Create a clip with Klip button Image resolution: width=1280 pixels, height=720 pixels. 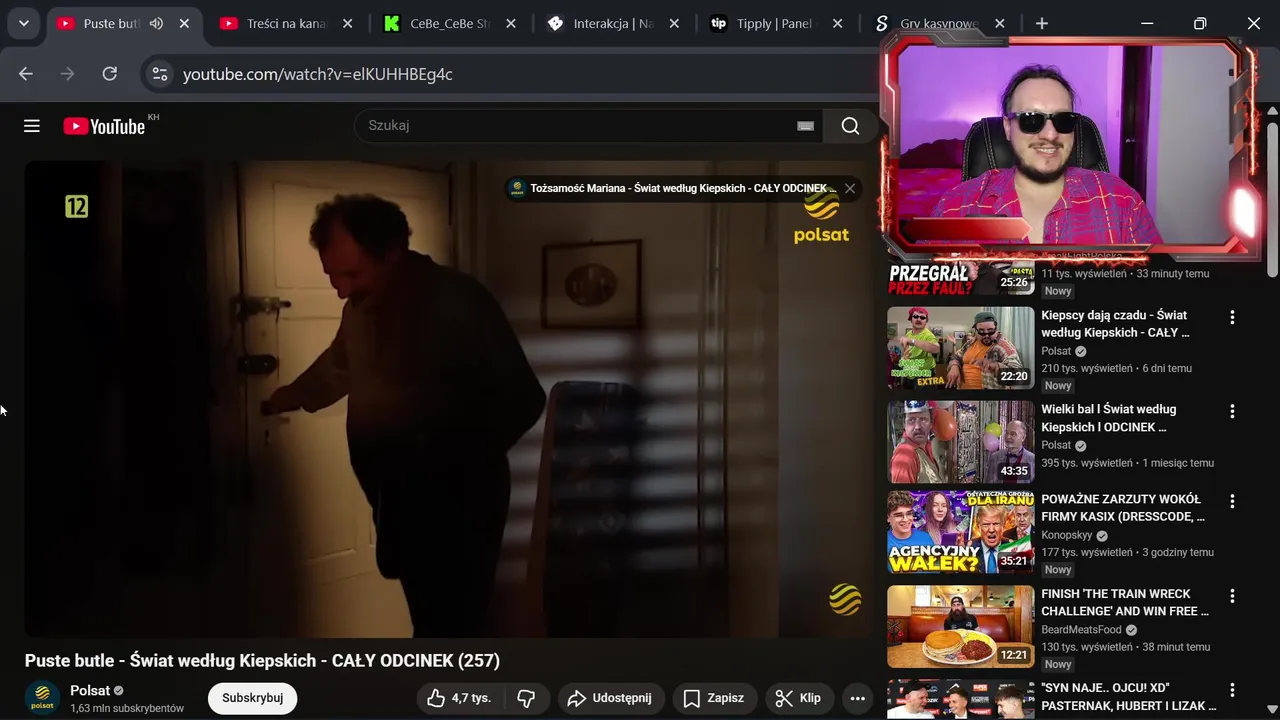click(799, 698)
